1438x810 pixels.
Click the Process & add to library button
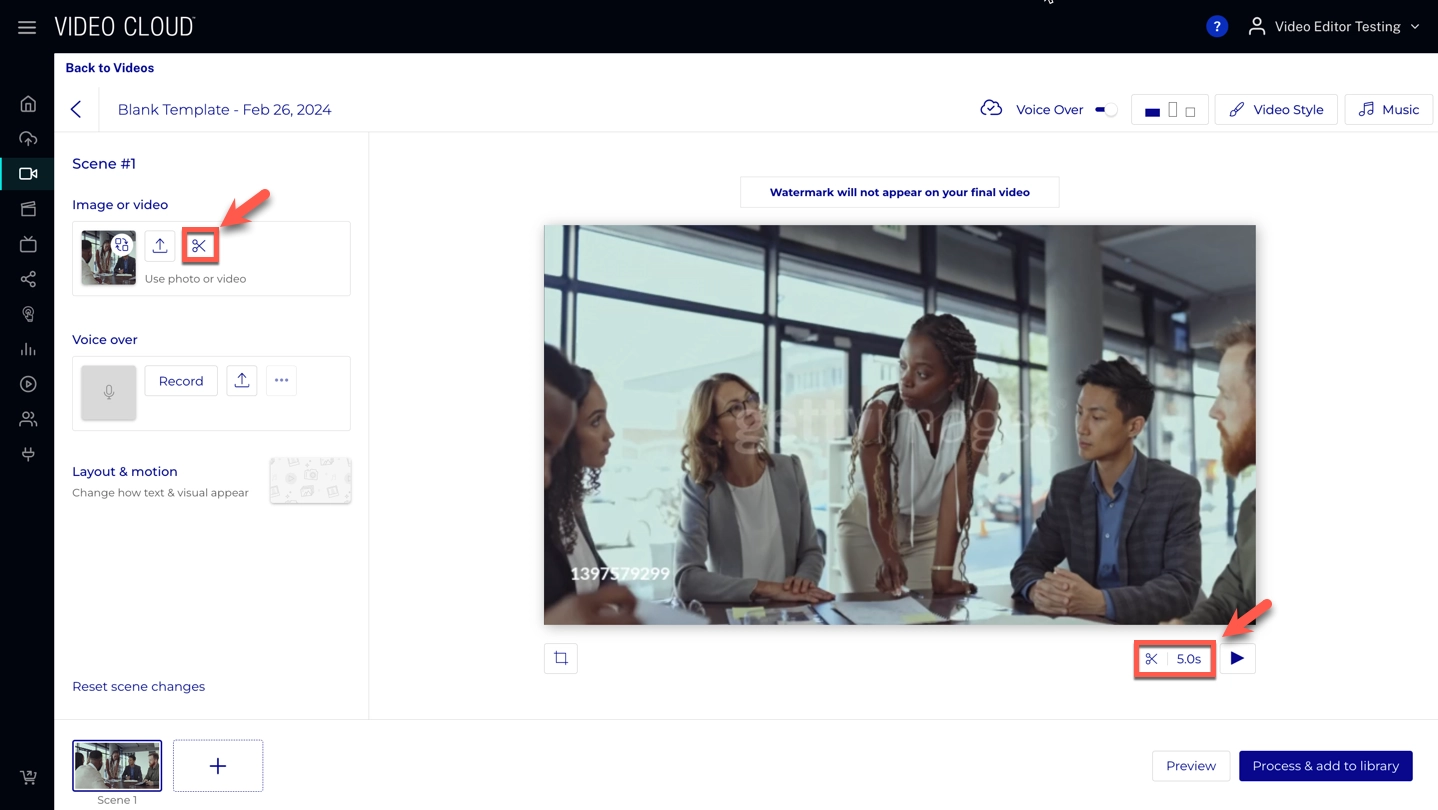[x=1325, y=766]
